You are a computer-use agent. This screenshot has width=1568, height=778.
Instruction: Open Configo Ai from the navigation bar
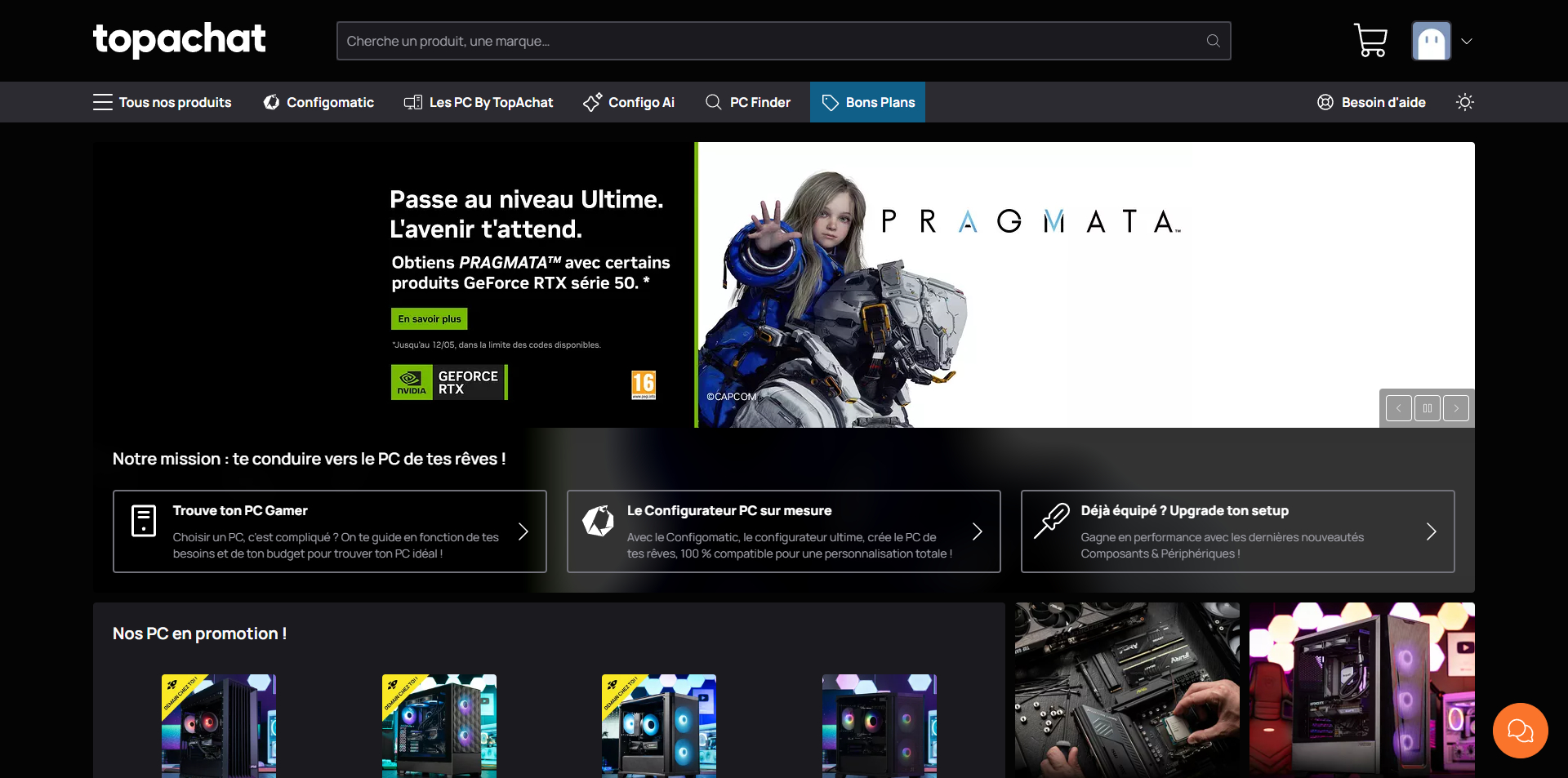pos(629,102)
